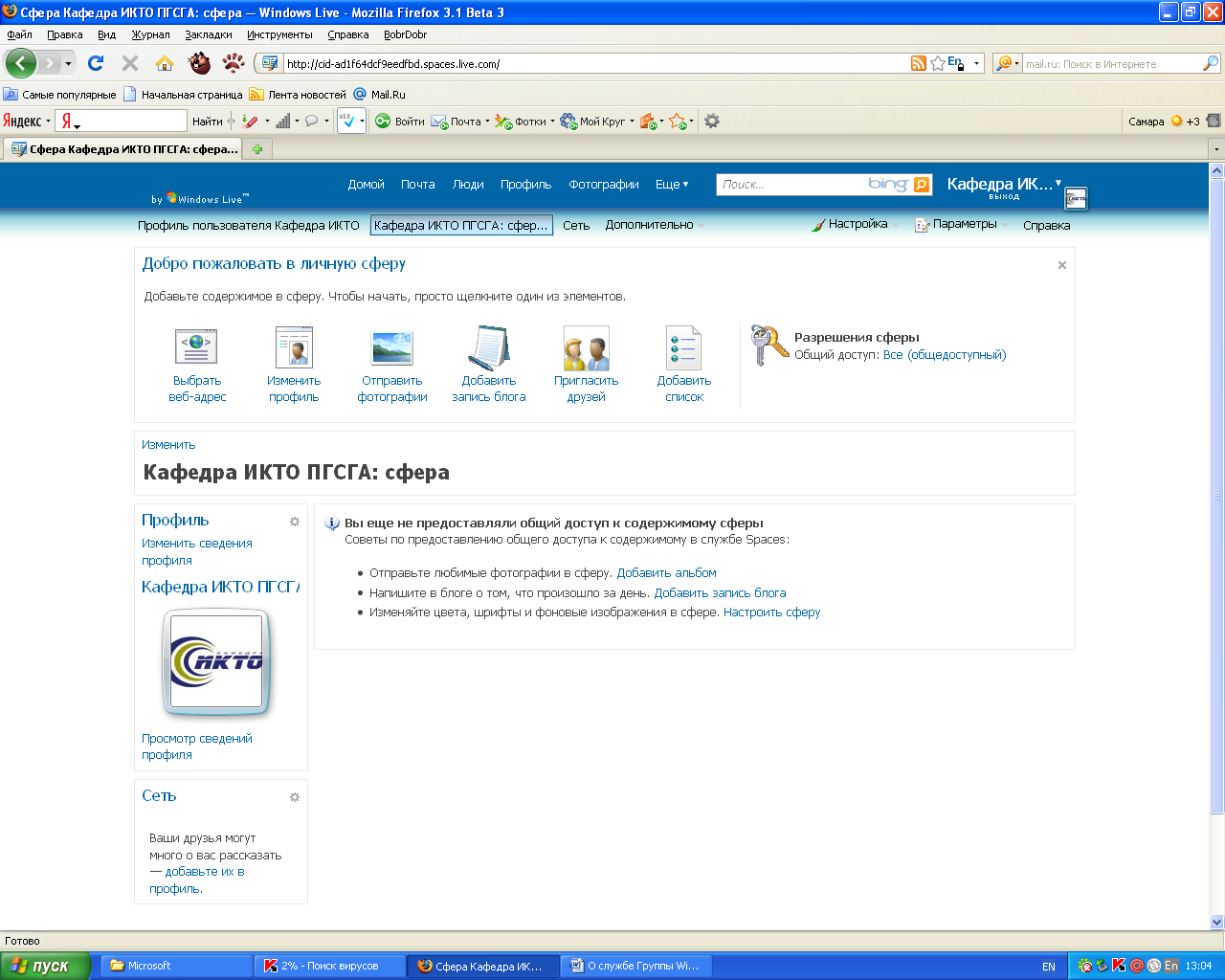Click the пуск Start button
This screenshot has height=980, width=1225.
point(46,966)
